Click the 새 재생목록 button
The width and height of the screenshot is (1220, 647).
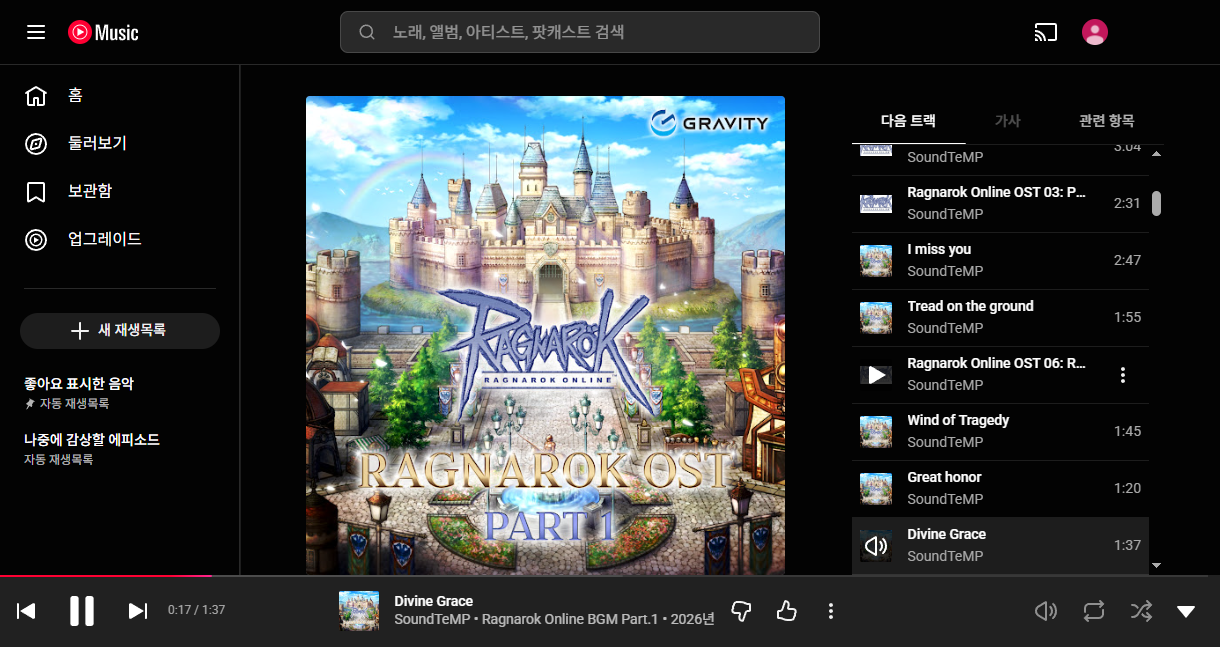(120, 331)
